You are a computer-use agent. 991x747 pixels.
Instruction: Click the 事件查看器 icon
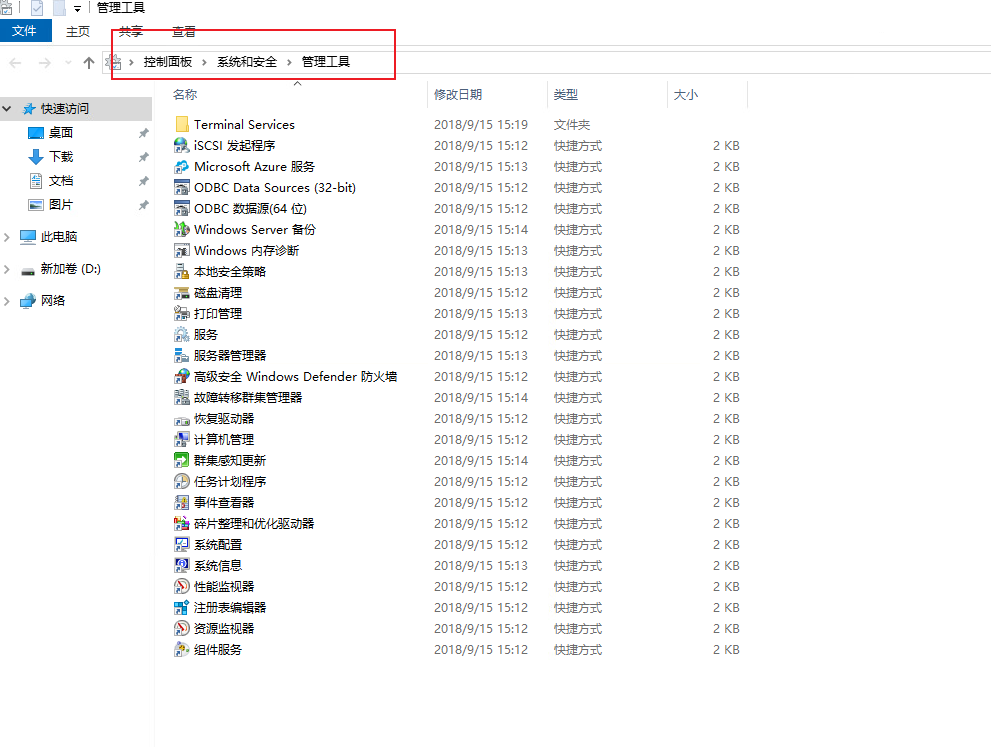point(181,503)
